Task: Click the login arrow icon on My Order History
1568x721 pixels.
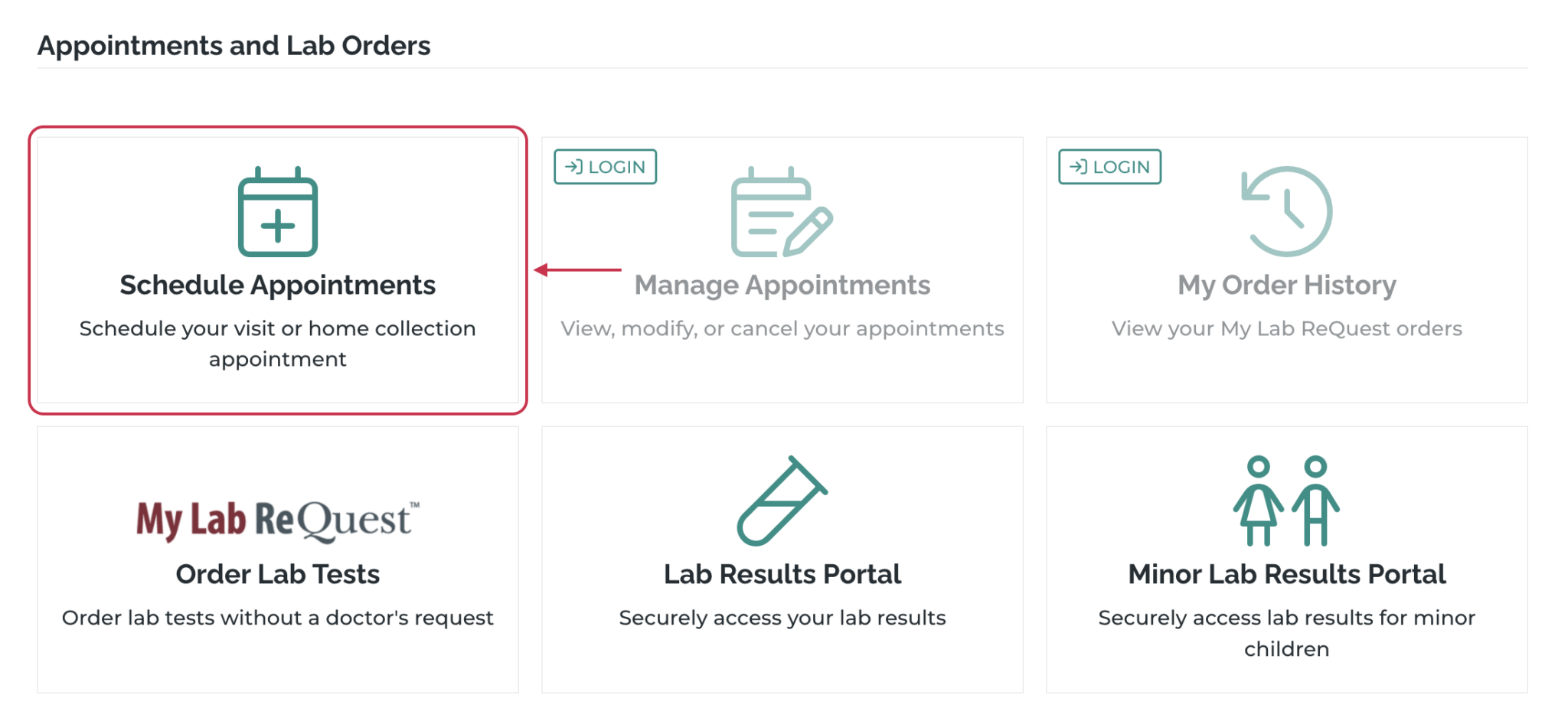Action: [1080, 166]
